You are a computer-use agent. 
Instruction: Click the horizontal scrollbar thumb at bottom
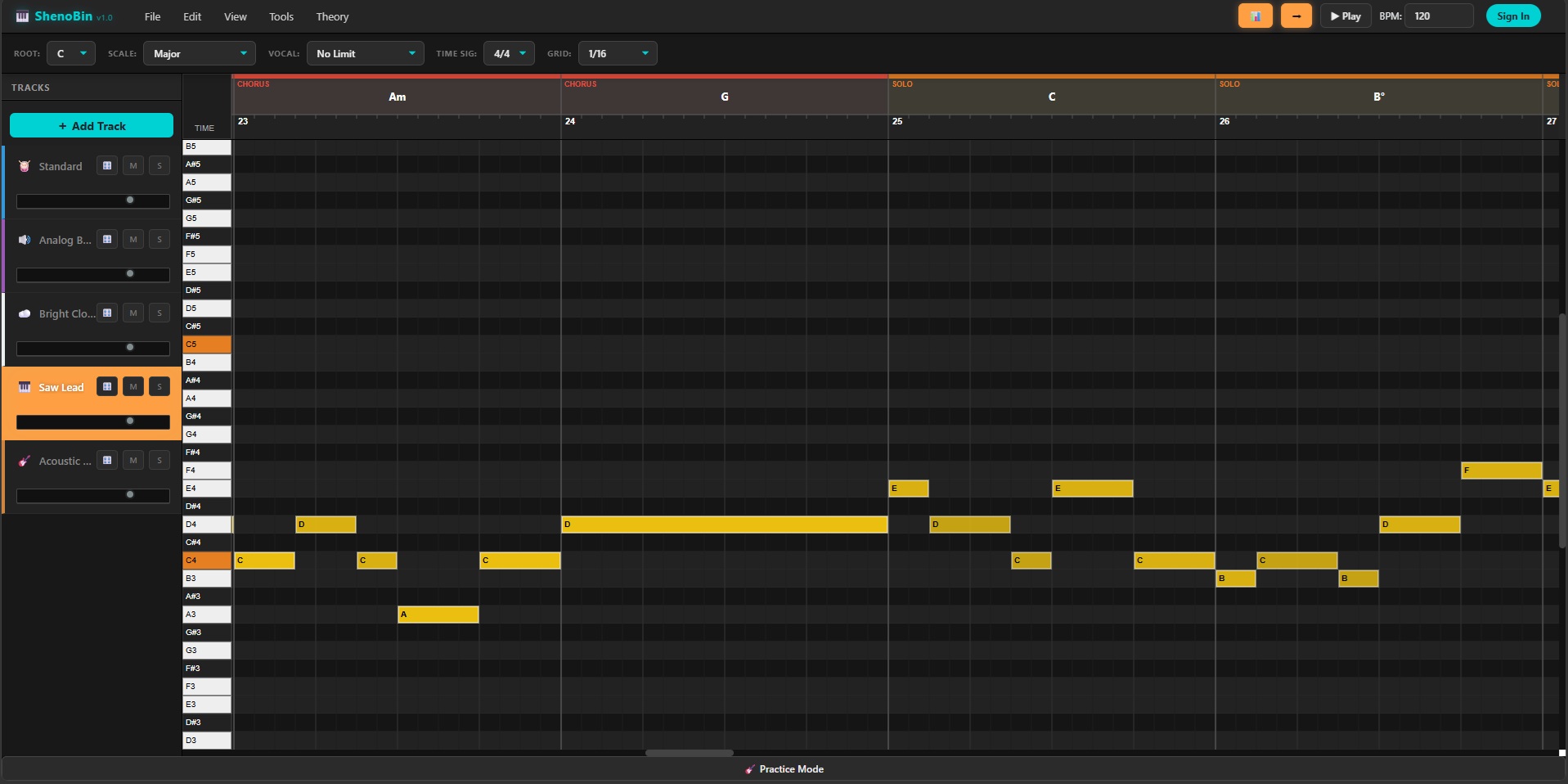[690, 753]
